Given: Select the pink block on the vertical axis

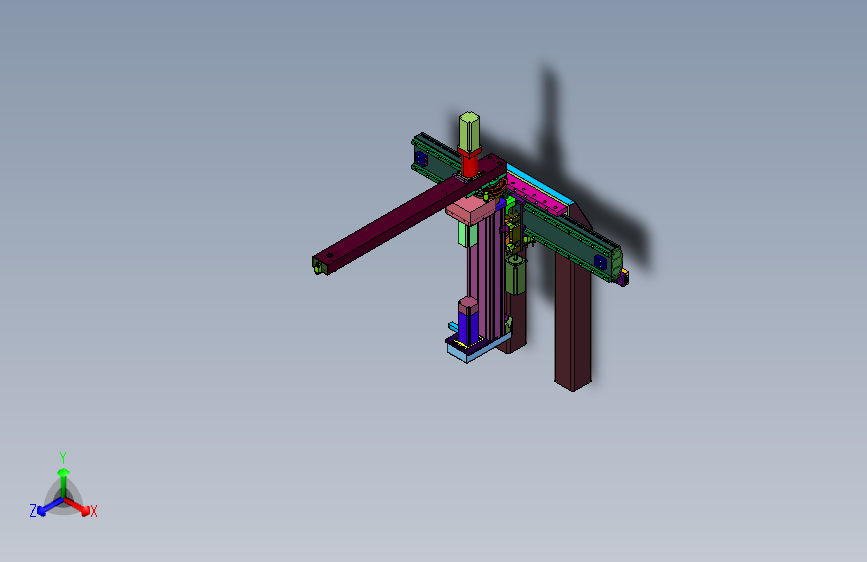Looking at the screenshot, I should click(471, 210).
